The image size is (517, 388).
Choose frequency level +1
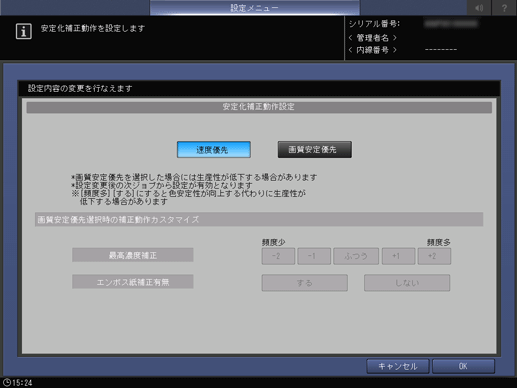(398, 256)
